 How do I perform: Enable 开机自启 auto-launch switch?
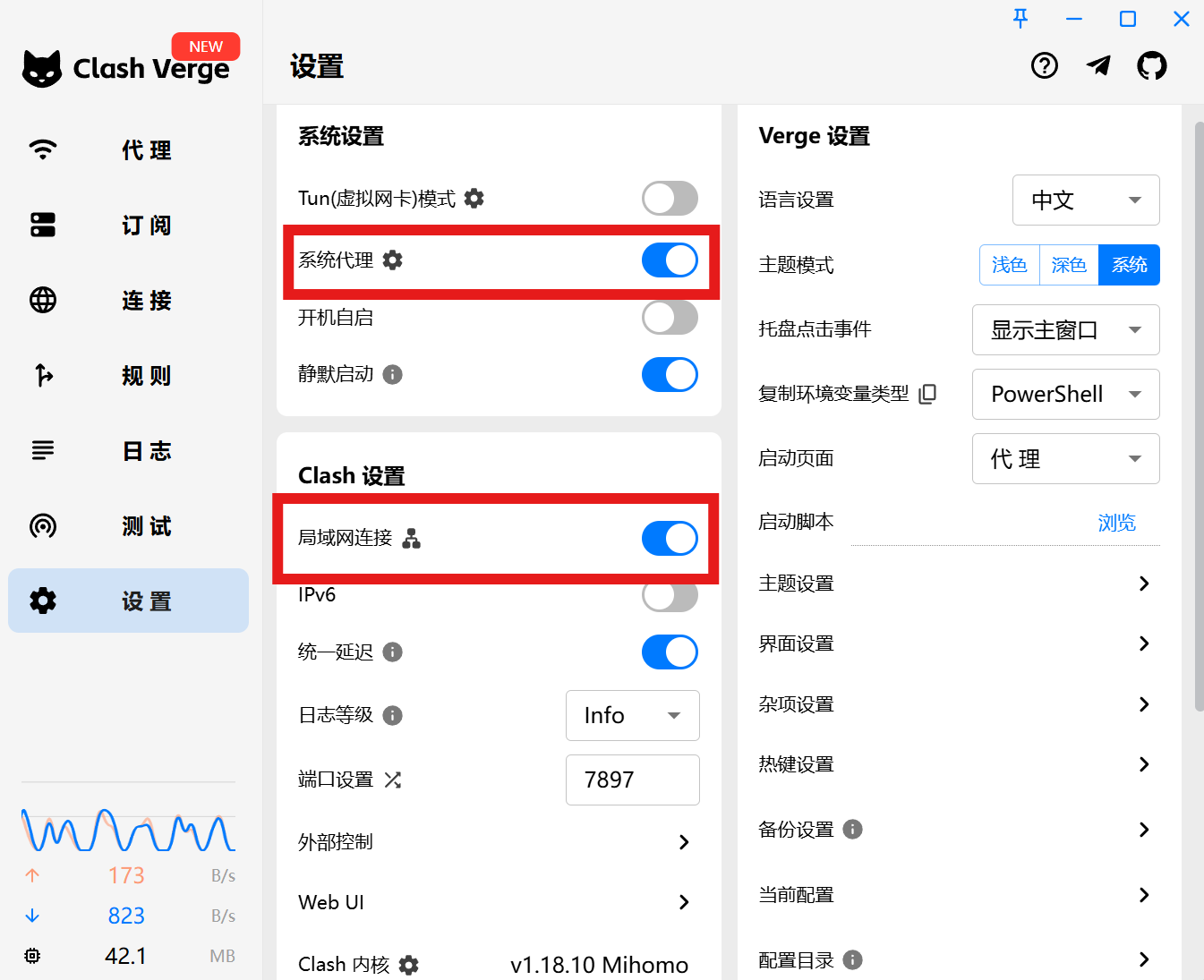tap(670, 318)
